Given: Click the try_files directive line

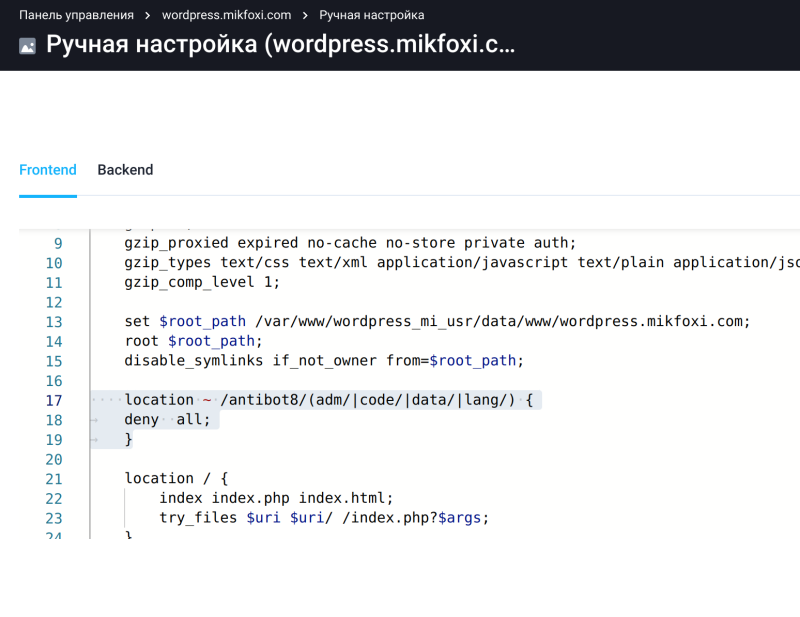Looking at the screenshot, I should [x=324, y=518].
